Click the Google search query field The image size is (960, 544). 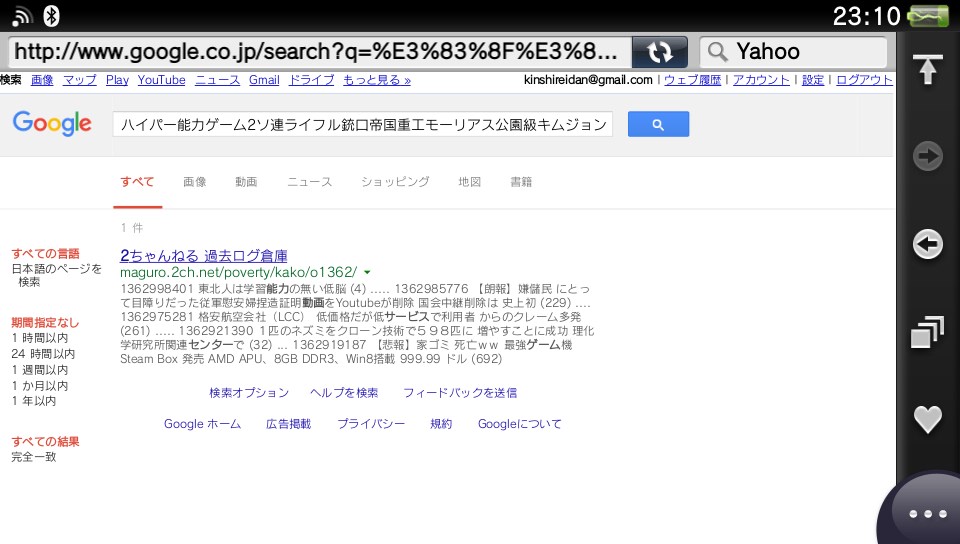363,125
